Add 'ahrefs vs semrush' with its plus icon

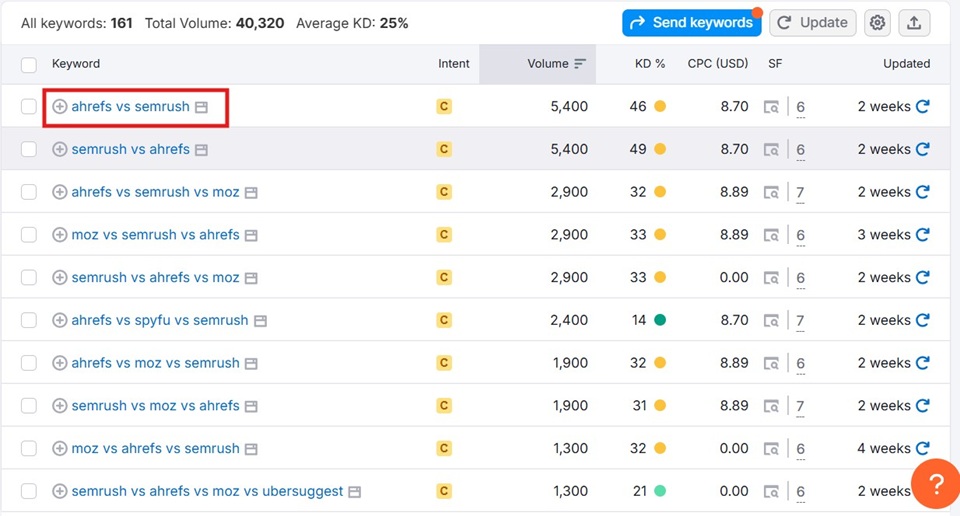tap(59, 107)
